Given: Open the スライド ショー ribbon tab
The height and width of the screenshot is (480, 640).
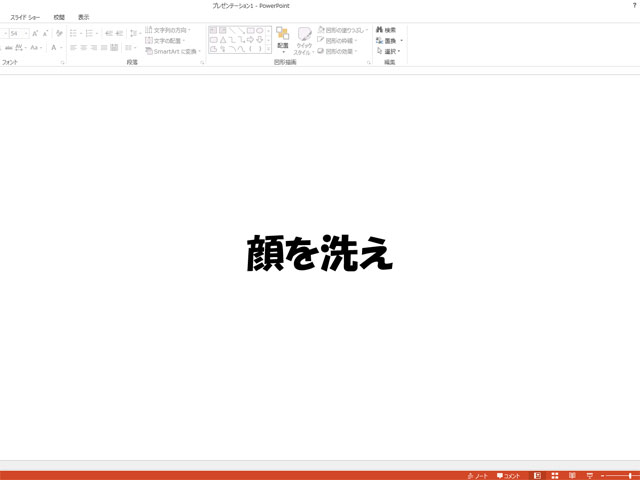Looking at the screenshot, I should tap(25, 17).
